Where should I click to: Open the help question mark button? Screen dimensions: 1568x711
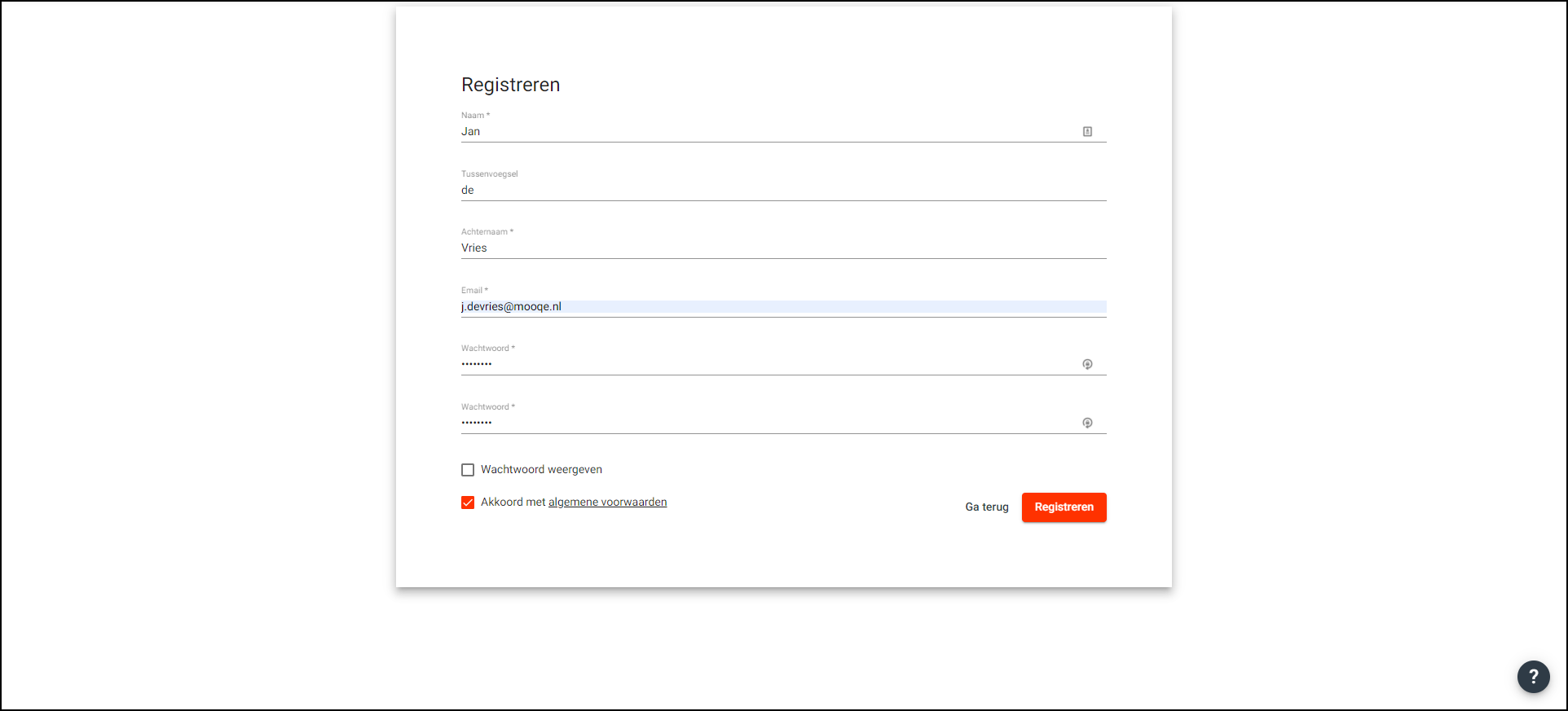tap(1533, 676)
